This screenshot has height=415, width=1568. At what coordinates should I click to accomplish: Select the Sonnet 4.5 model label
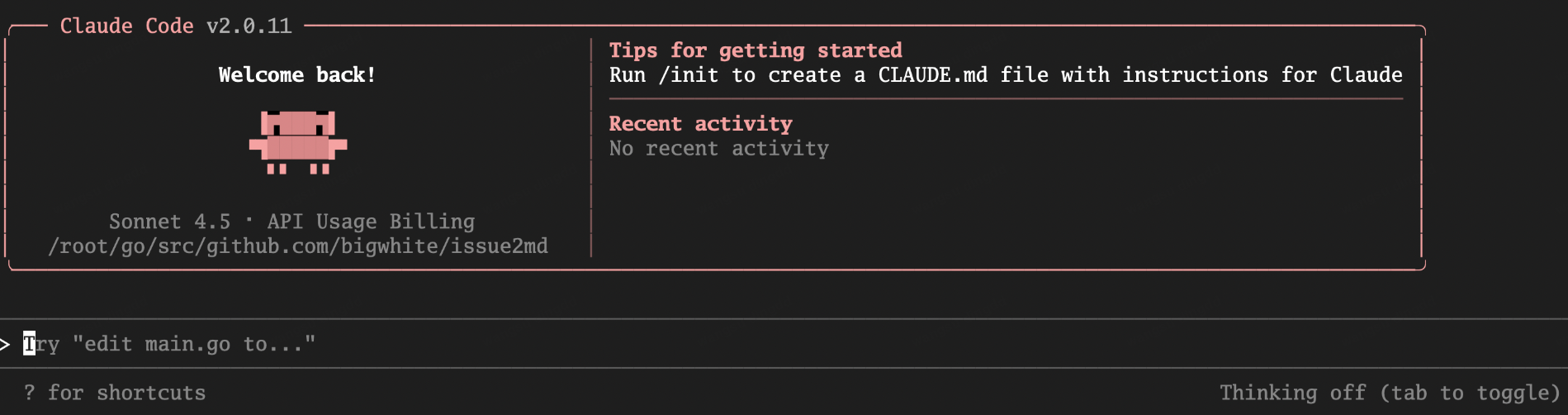point(169,222)
